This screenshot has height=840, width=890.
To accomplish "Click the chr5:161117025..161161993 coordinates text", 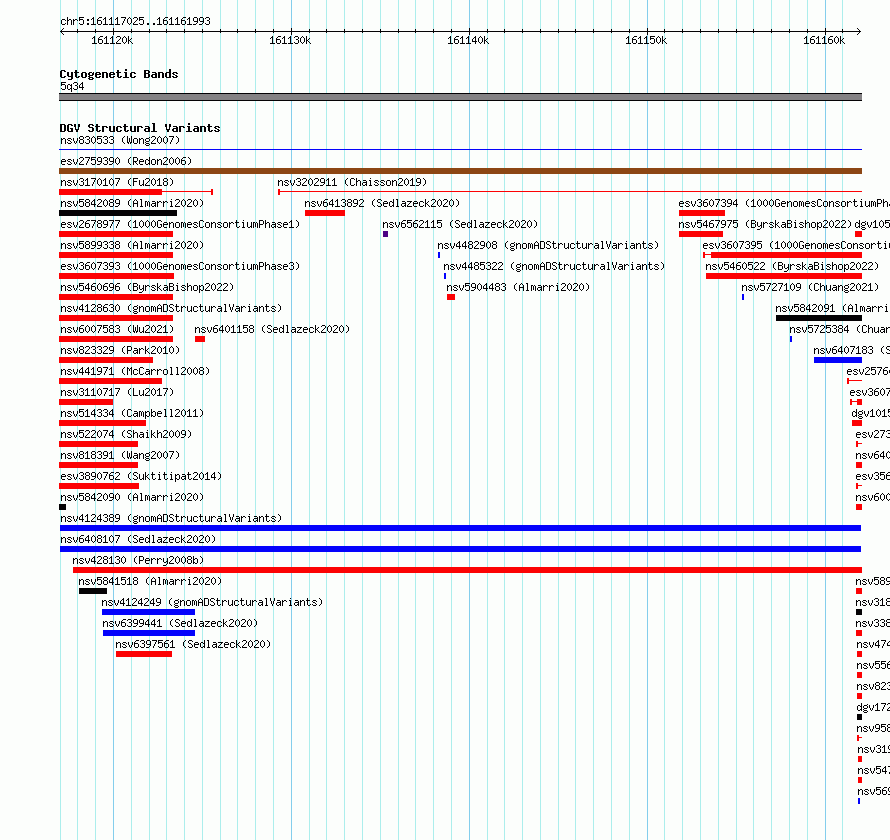I will pos(135,21).
